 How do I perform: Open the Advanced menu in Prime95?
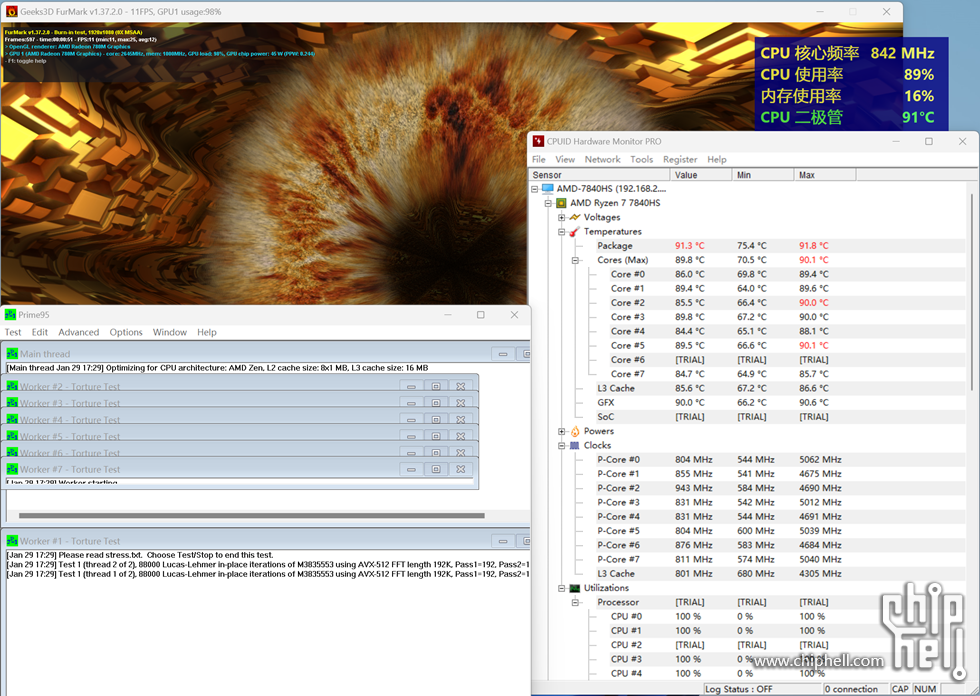pos(79,332)
